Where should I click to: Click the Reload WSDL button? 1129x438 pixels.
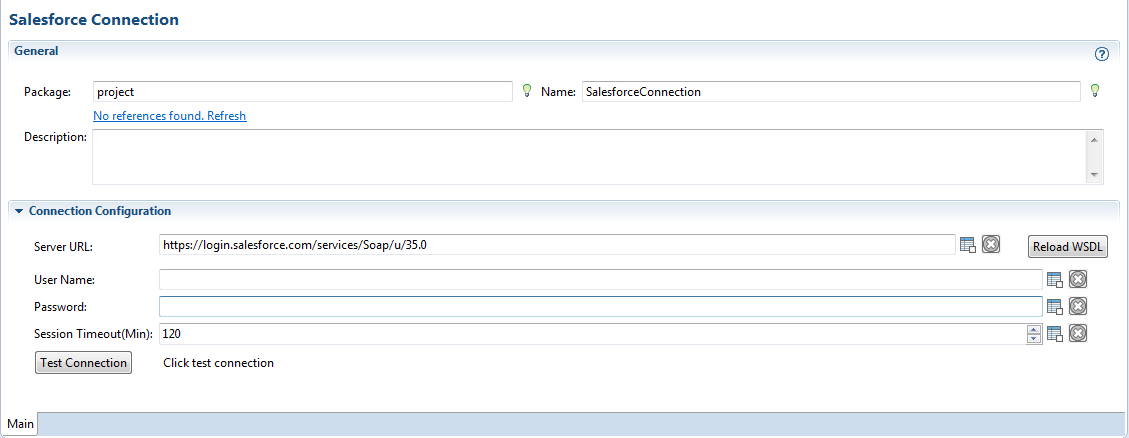click(x=1068, y=246)
